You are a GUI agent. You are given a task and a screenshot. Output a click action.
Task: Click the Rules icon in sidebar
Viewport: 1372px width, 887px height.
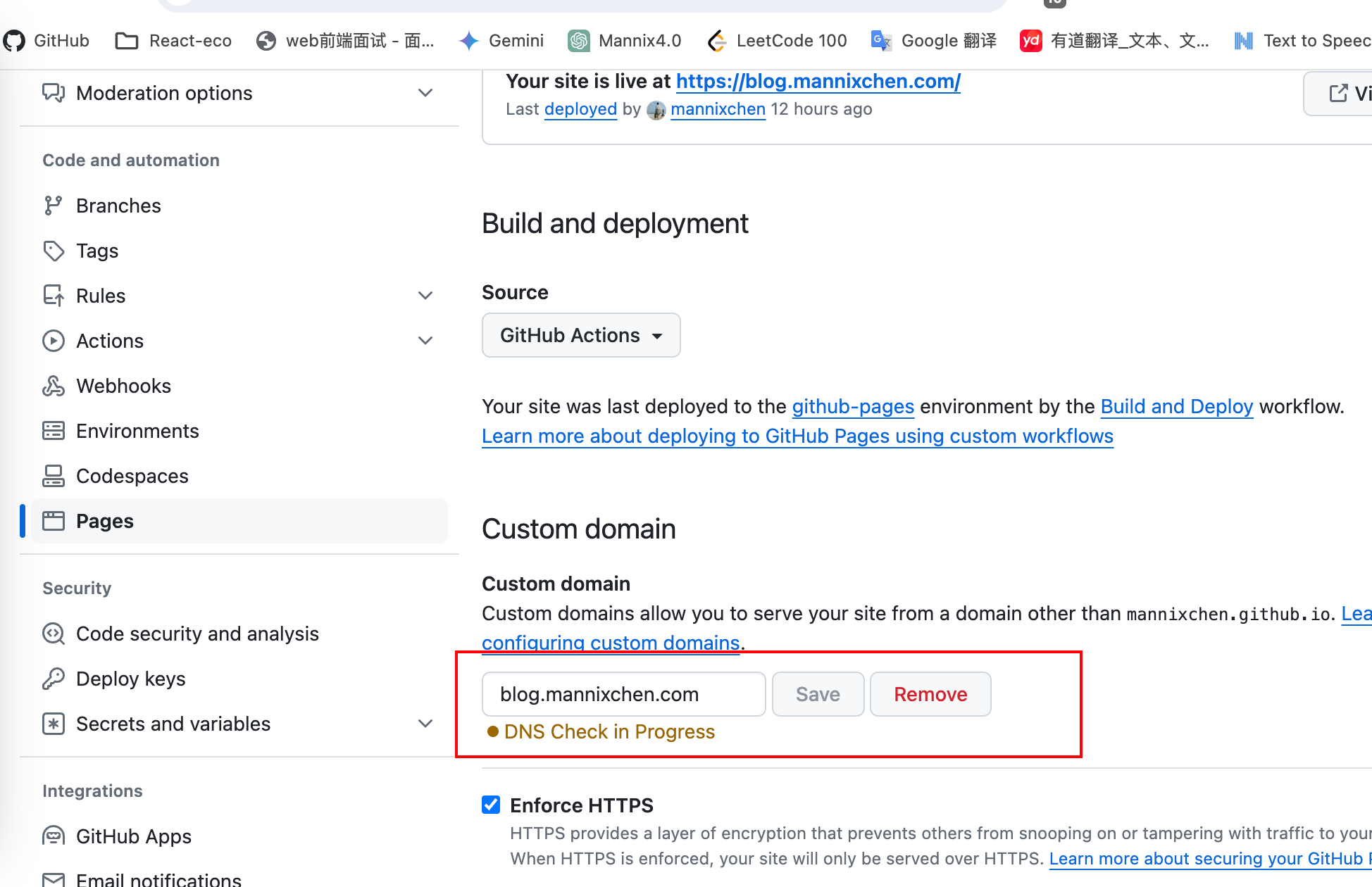coord(54,296)
